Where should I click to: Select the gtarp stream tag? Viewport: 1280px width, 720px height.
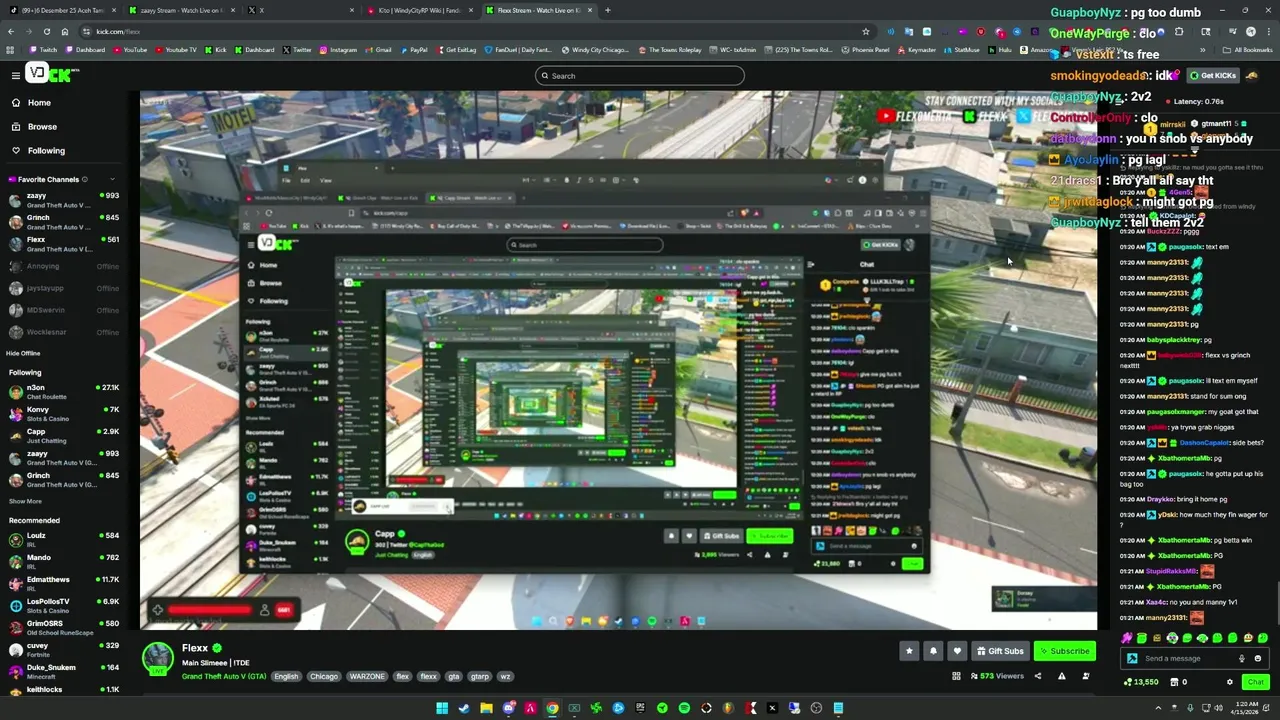pos(480,677)
